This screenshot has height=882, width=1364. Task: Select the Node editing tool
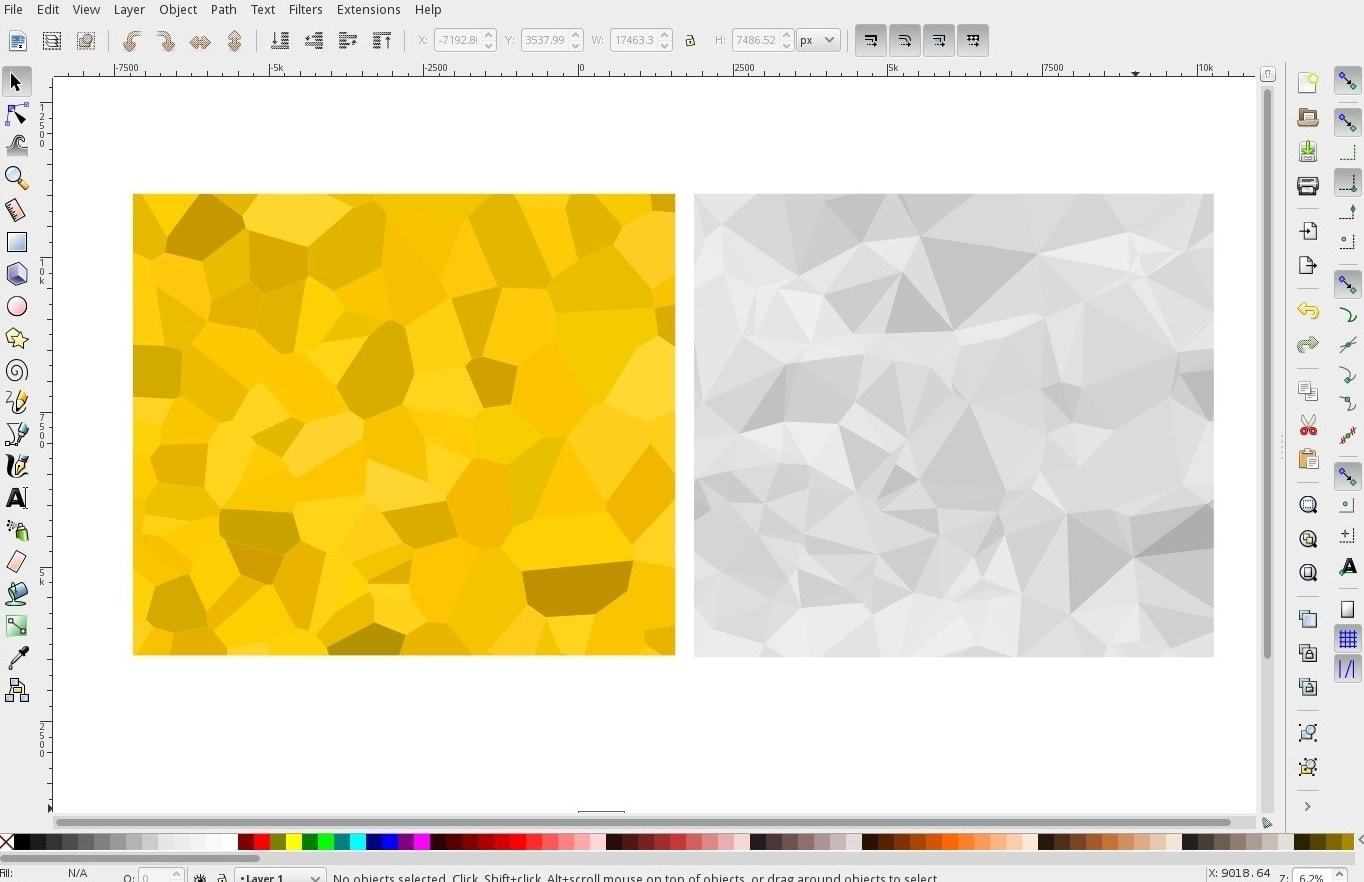click(16, 114)
